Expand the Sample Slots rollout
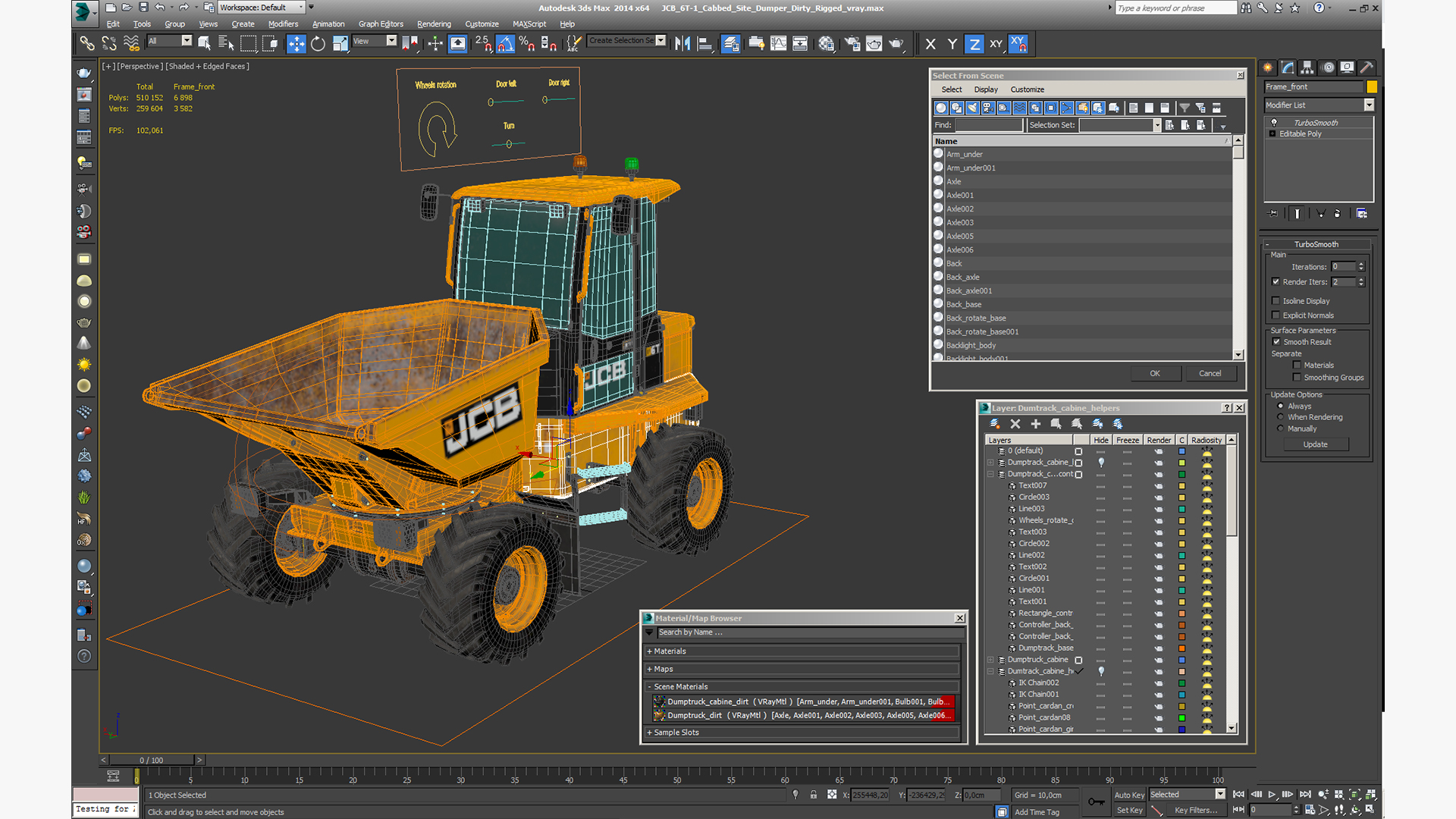This screenshot has height=819, width=1456. pyautogui.click(x=802, y=733)
